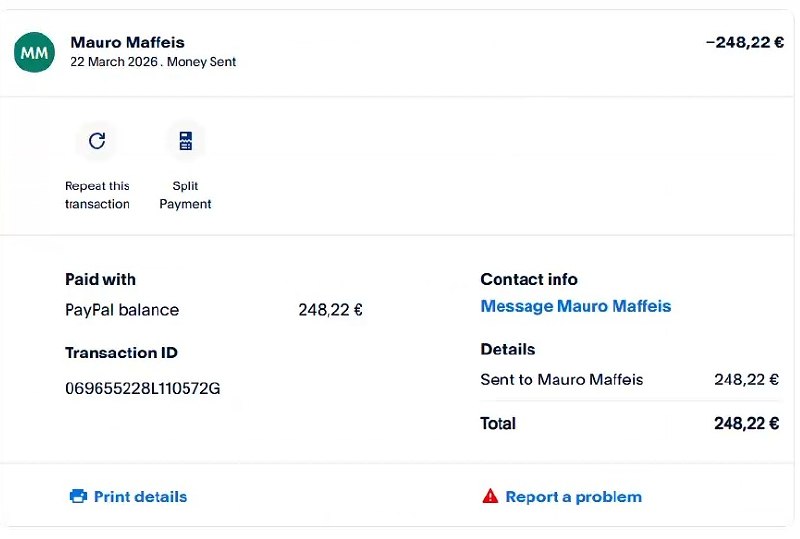Click the Mauro Maffeis header name
Screen dimensions: 800x539
point(127,42)
